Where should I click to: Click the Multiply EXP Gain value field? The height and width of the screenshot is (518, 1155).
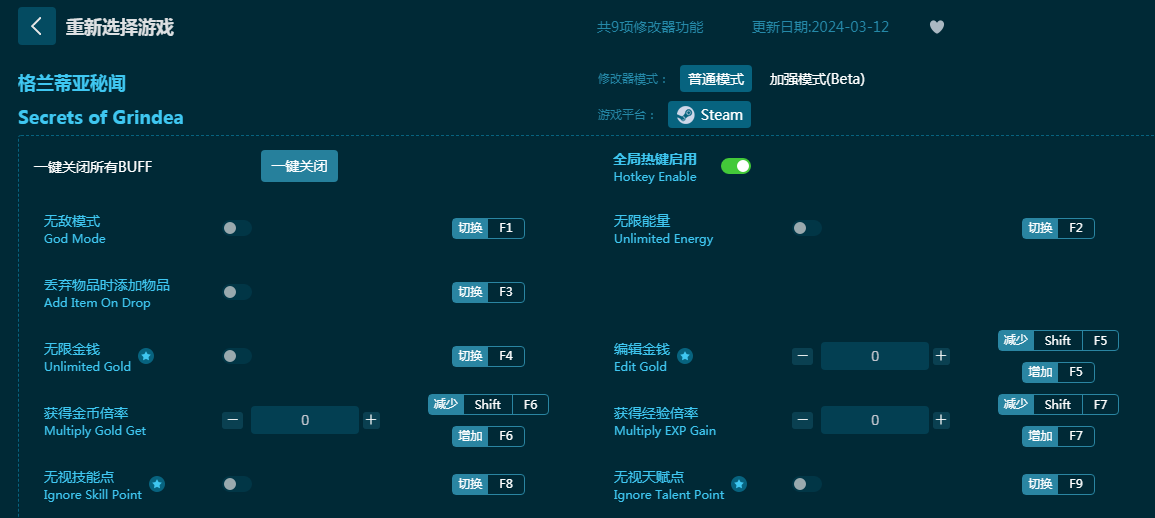tap(874, 420)
